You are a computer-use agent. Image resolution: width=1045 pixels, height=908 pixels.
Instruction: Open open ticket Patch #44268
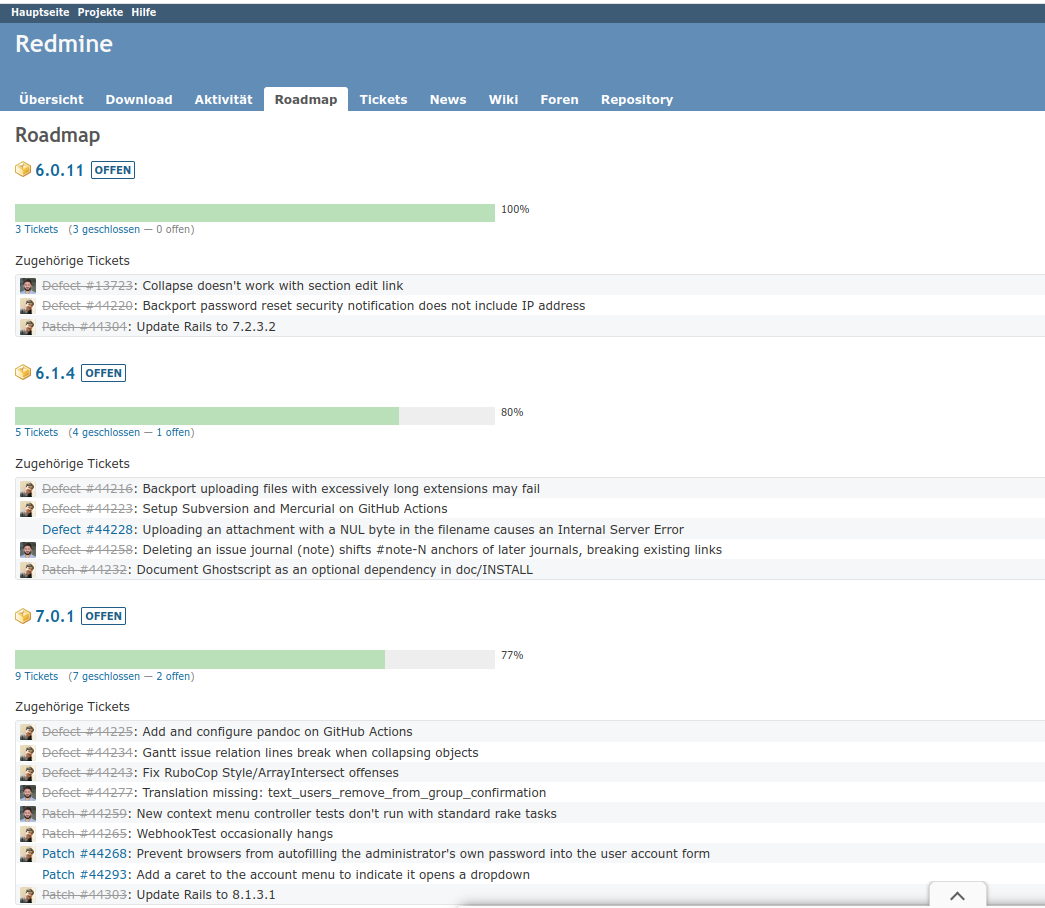pyautogui.click(x=85, y=854)
